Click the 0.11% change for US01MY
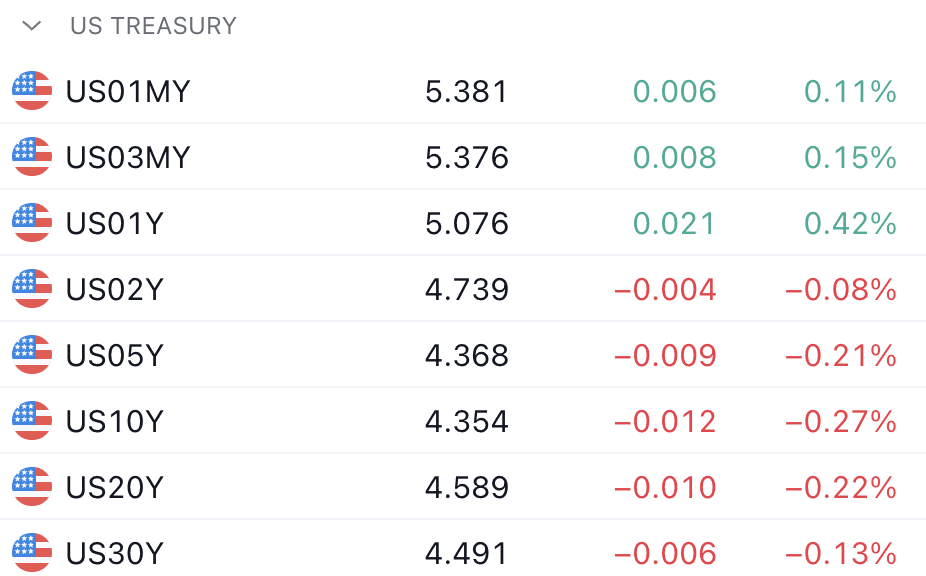926x576 pixels. pyautogui.click(x=850, y=92)
